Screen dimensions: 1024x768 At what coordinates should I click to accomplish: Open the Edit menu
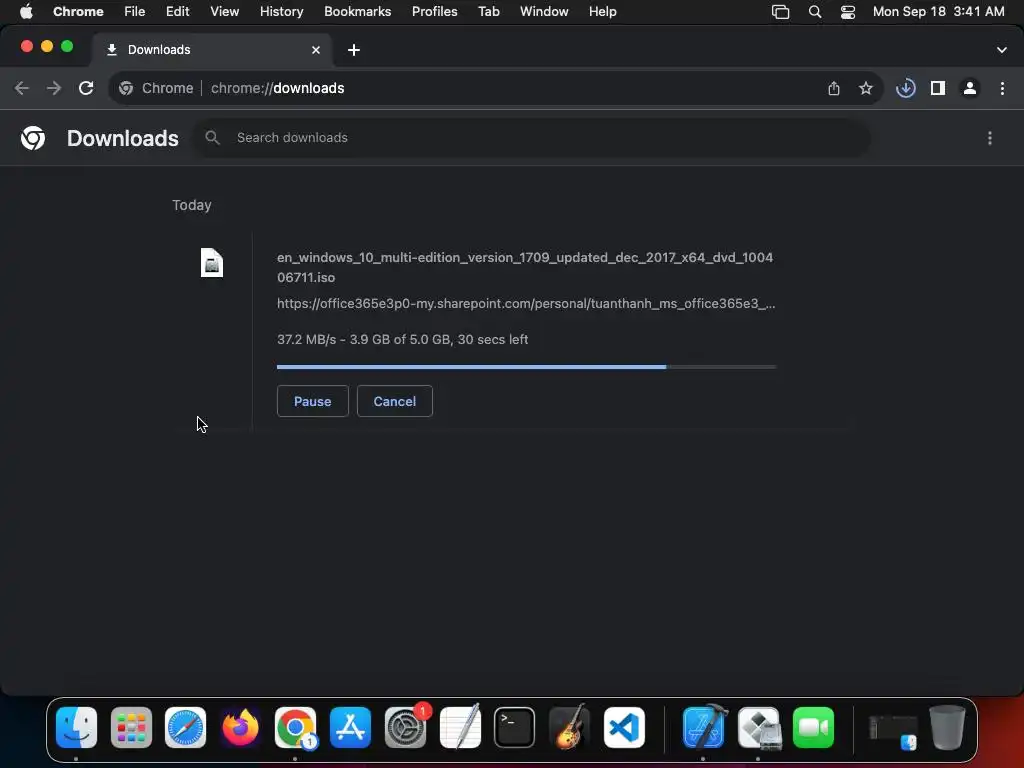click(x=177, y=12)
